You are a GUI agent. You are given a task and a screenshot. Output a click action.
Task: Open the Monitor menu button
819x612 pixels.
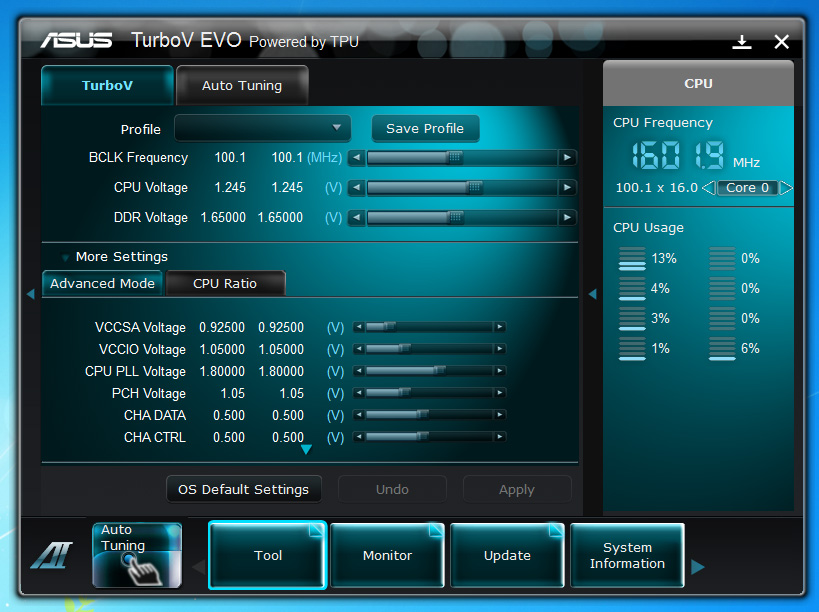pyautogui.click(x=387, y=555)
